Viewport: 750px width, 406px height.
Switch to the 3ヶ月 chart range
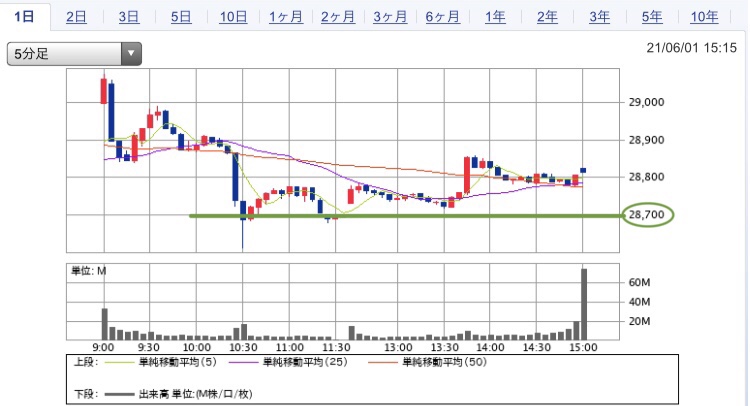[390, 17]
